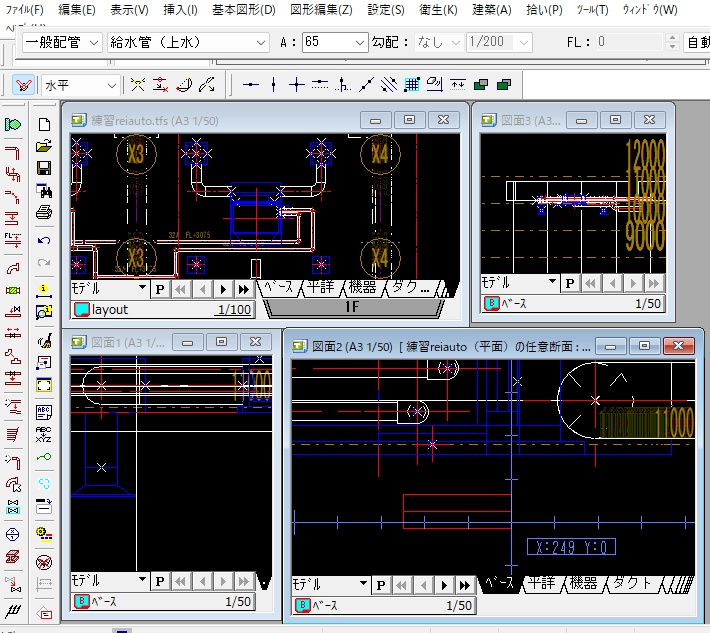
Task: Switch to 平詳 tab in 図面2 window
Action: (543, 583)
